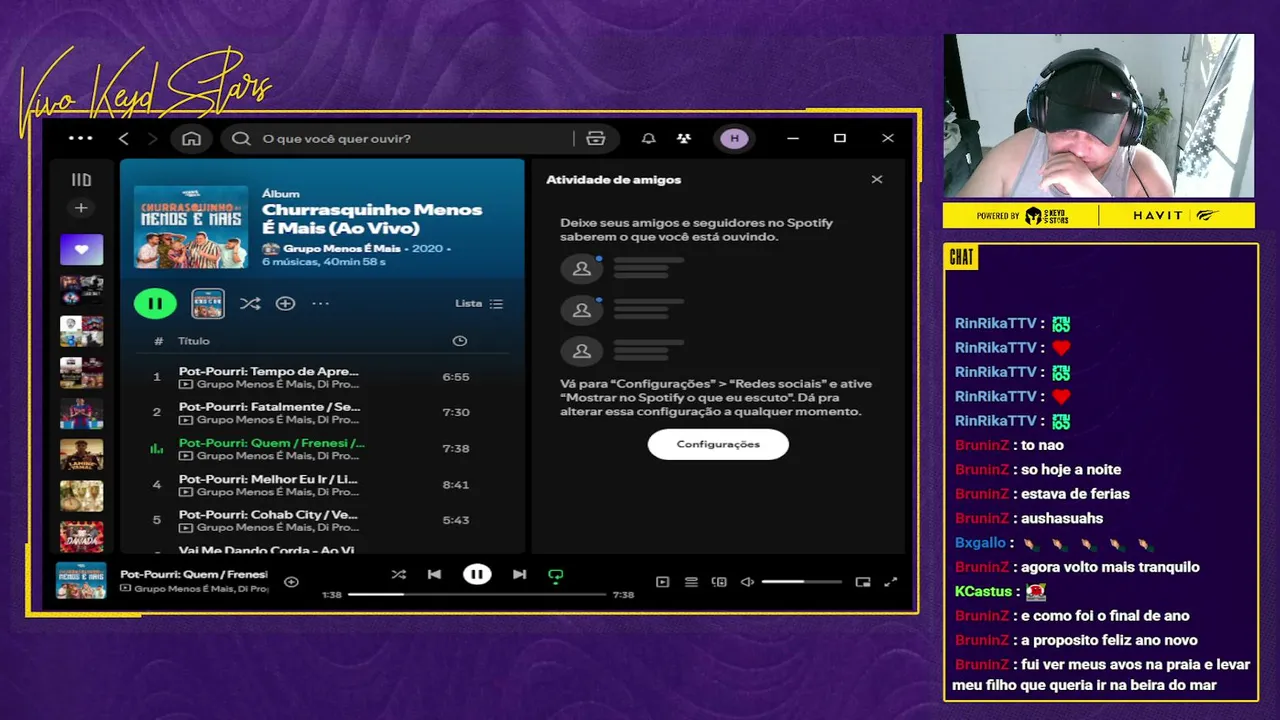Create a playlist with the plus button

[81, 208]
